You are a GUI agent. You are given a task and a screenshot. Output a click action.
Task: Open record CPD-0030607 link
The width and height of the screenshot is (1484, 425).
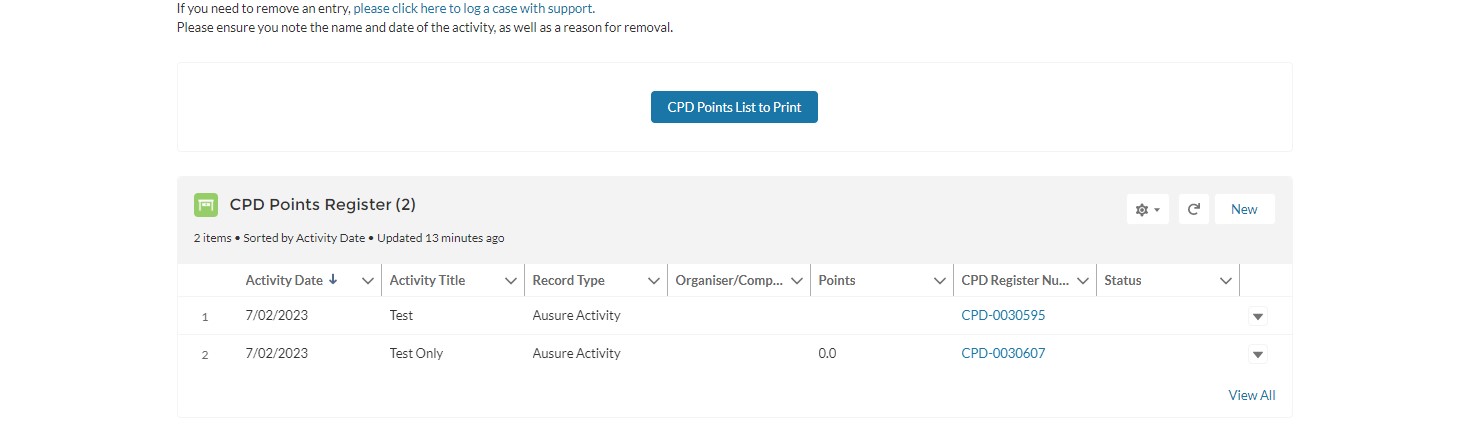coord(1003,353)
